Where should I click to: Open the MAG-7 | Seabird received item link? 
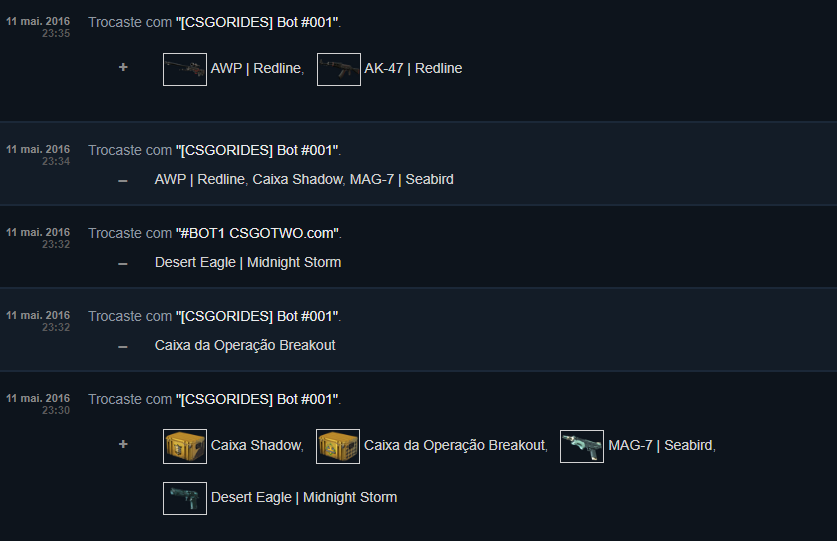[x=660, y=445]
